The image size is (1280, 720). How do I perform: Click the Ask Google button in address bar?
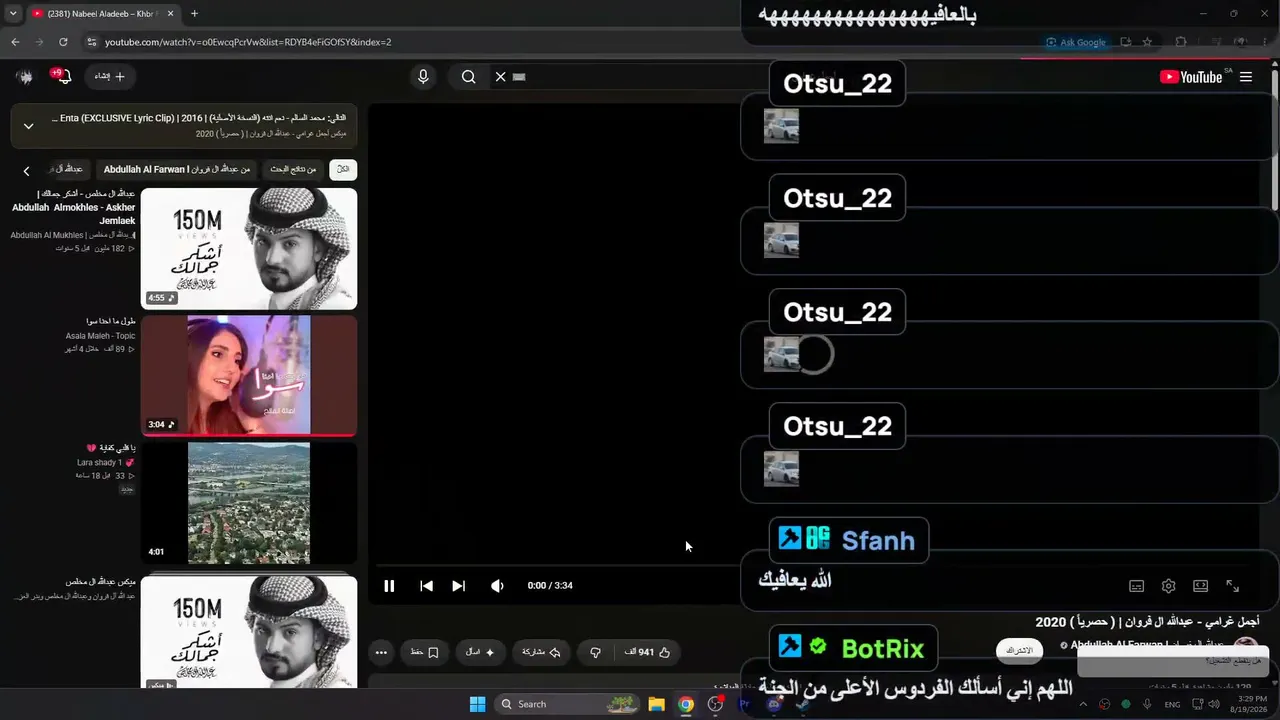coord(1076,42)
